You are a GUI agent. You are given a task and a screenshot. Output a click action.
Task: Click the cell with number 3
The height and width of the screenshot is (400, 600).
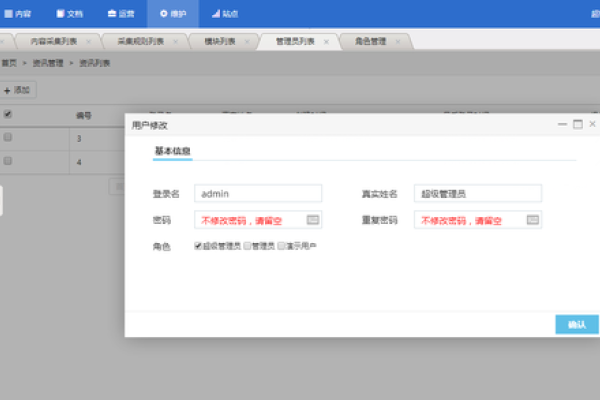click(79, 139)
